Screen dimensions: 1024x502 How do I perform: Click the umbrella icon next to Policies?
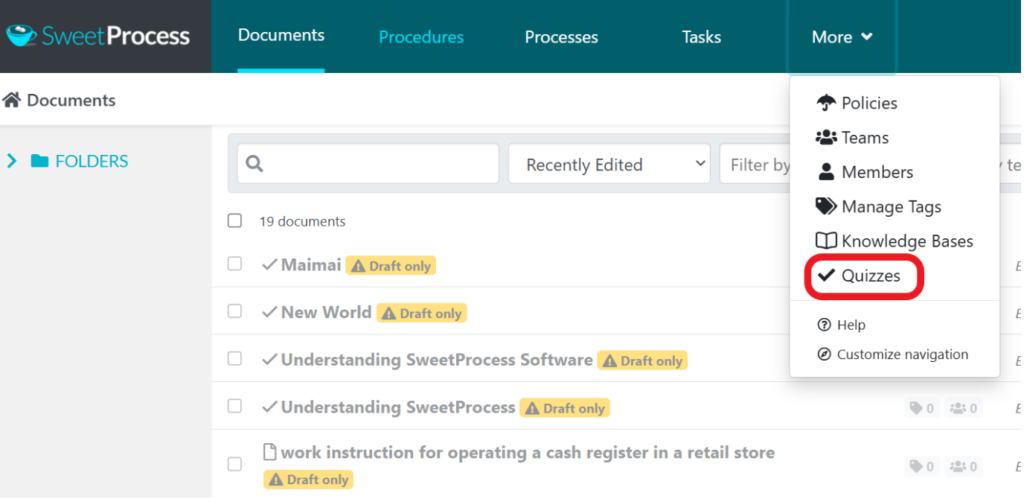[826, 102]
